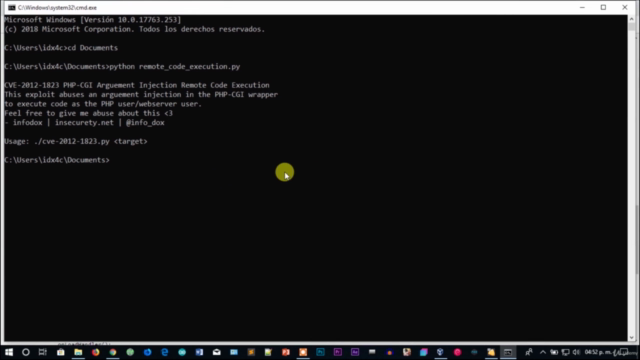The width and height of the screenshot is (640, 360).
Task: Open PowerPoint from the taskbar
Action: point(286,352)
